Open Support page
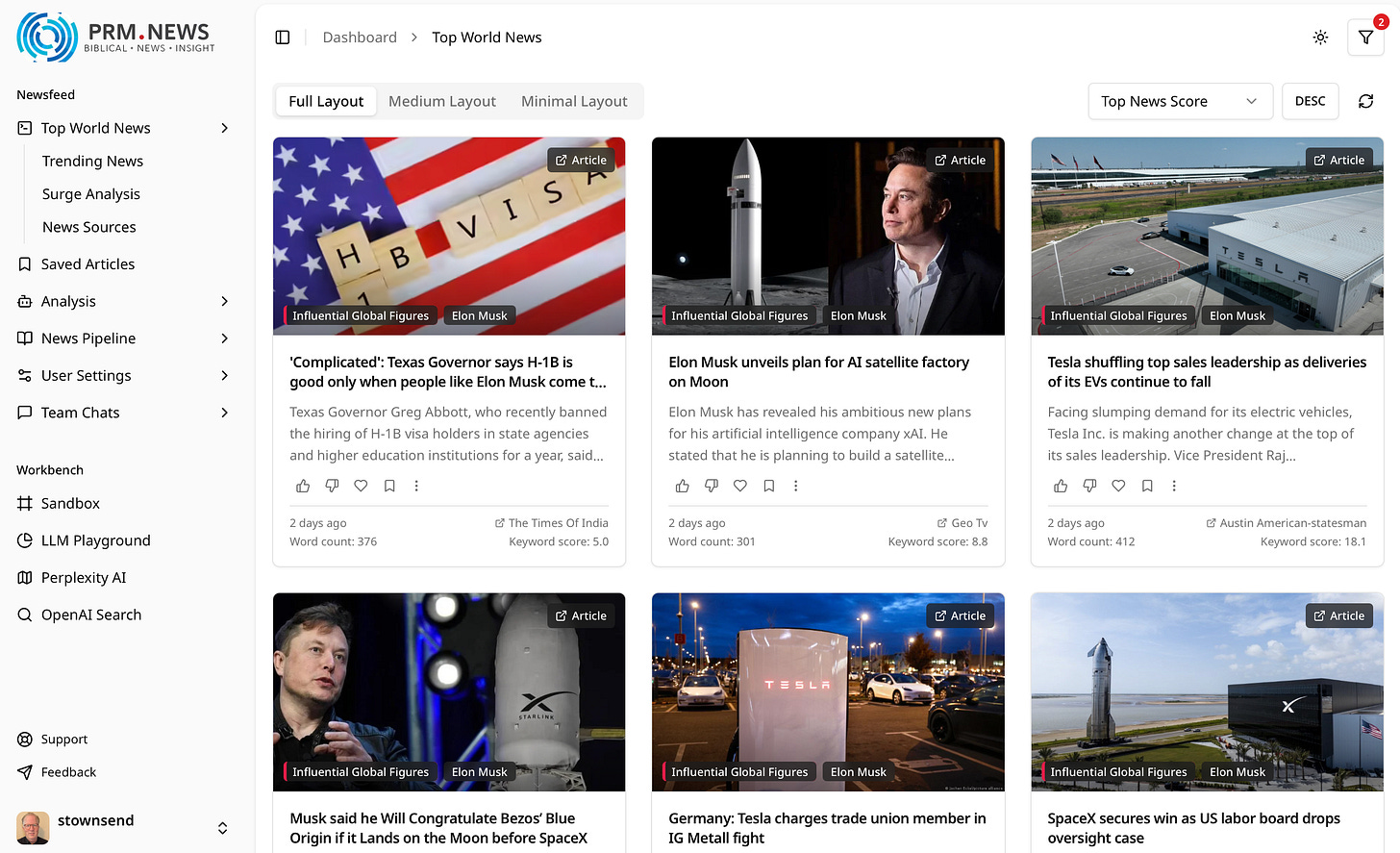Screen dimensions: 1400x853 (64, 740)
